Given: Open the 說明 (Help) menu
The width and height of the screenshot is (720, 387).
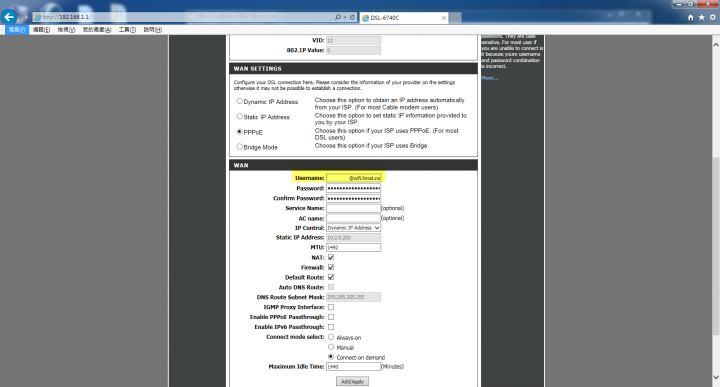Looking at the screenshot, I should (152, 29).
